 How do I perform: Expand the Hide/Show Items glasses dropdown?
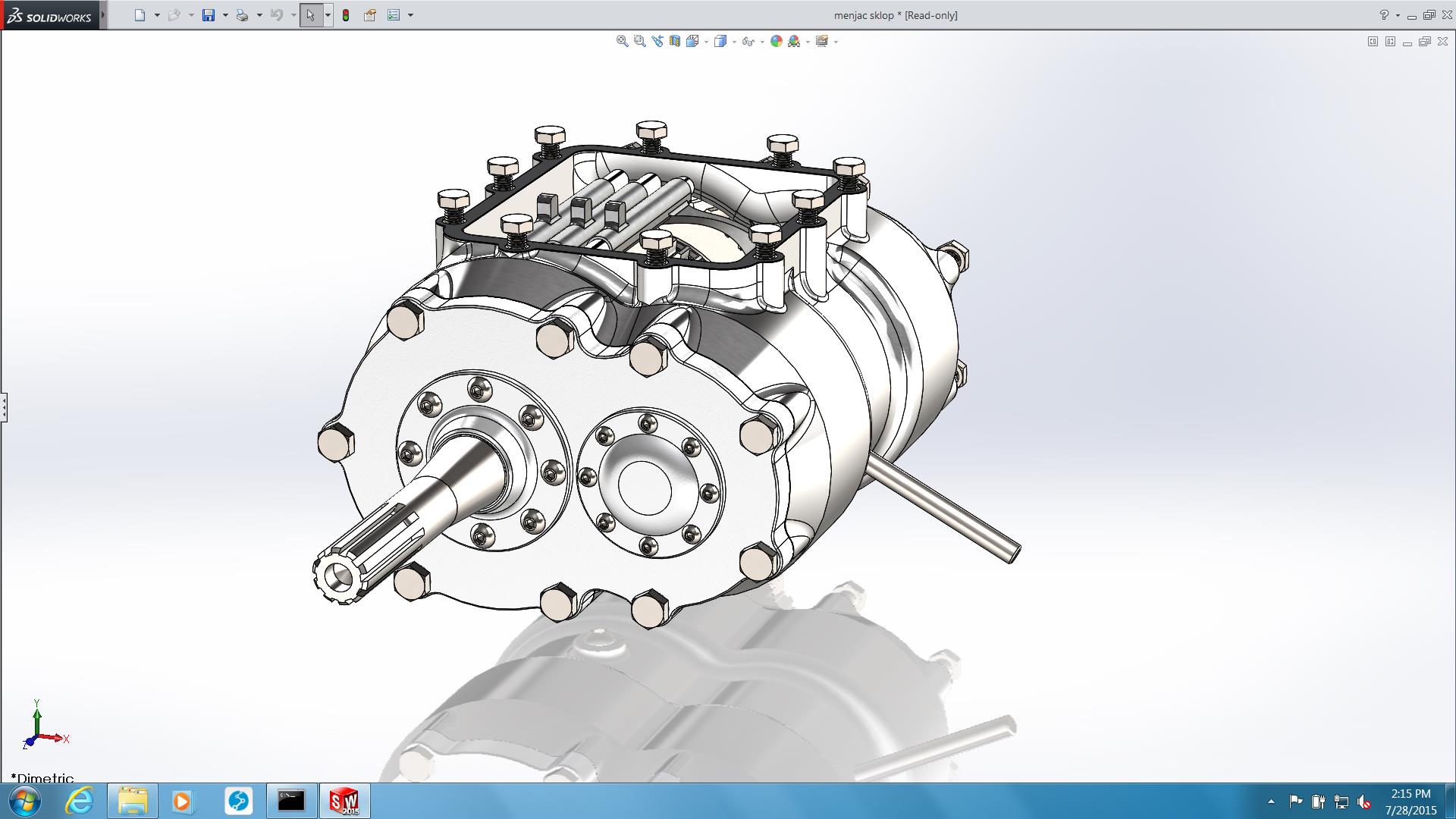tap(761, 42)
